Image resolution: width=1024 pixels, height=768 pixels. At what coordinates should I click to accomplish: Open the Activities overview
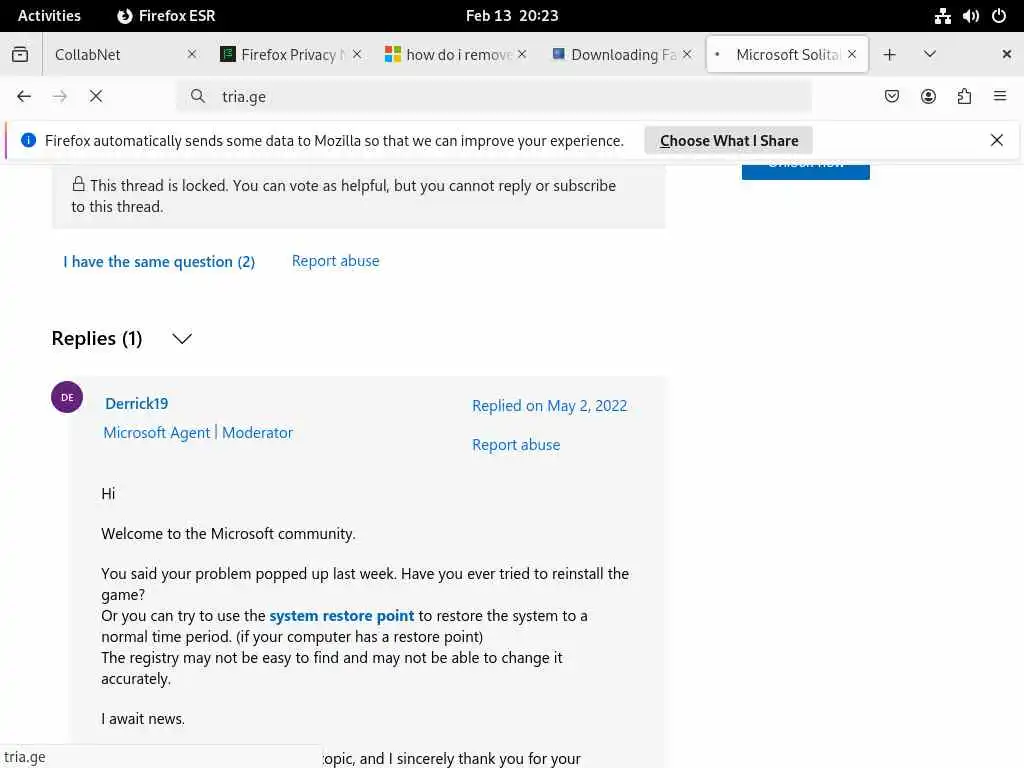49,16
